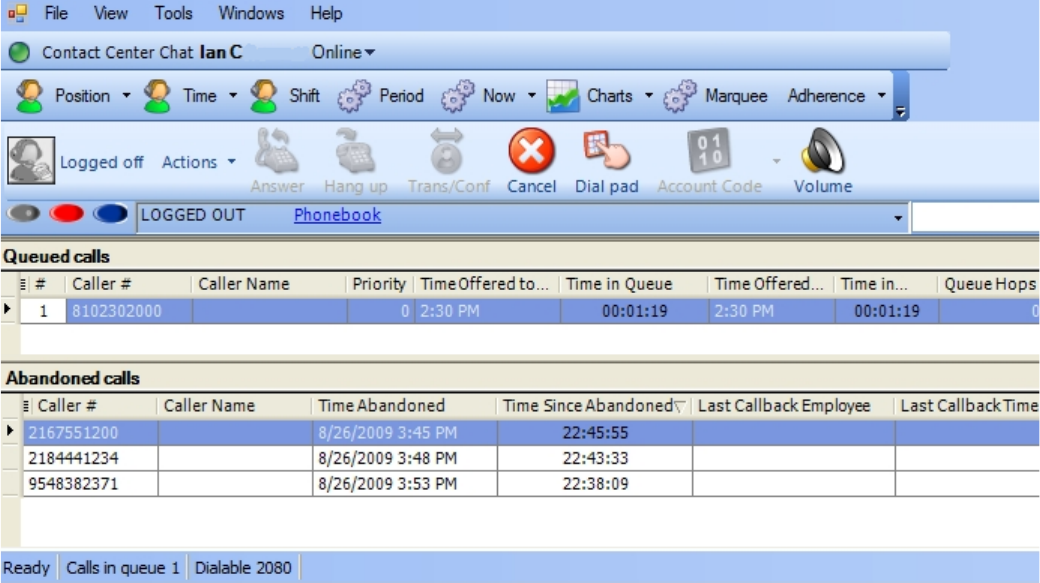Toggle the blue status indicator

[110, 215]
